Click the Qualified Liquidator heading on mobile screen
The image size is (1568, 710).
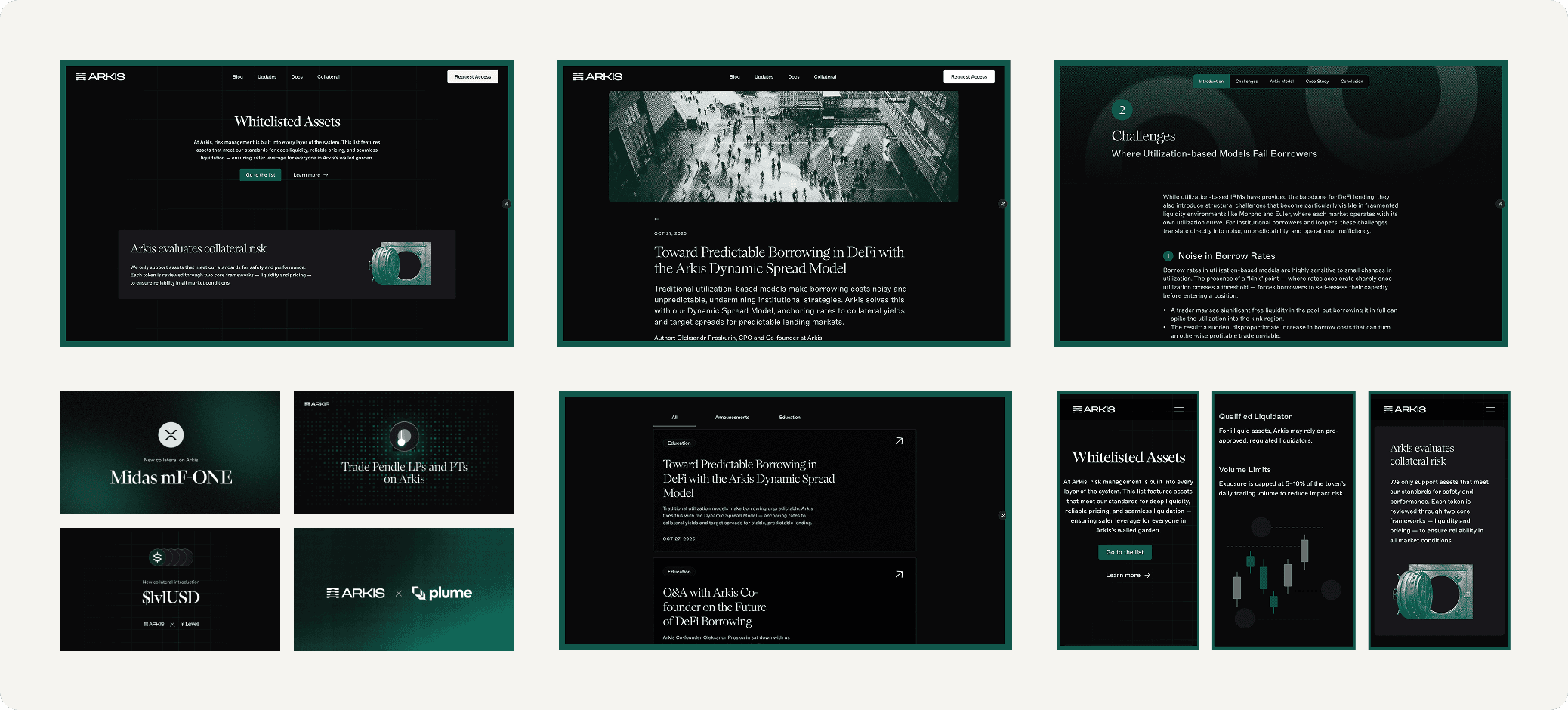[x=1255, y=417]
